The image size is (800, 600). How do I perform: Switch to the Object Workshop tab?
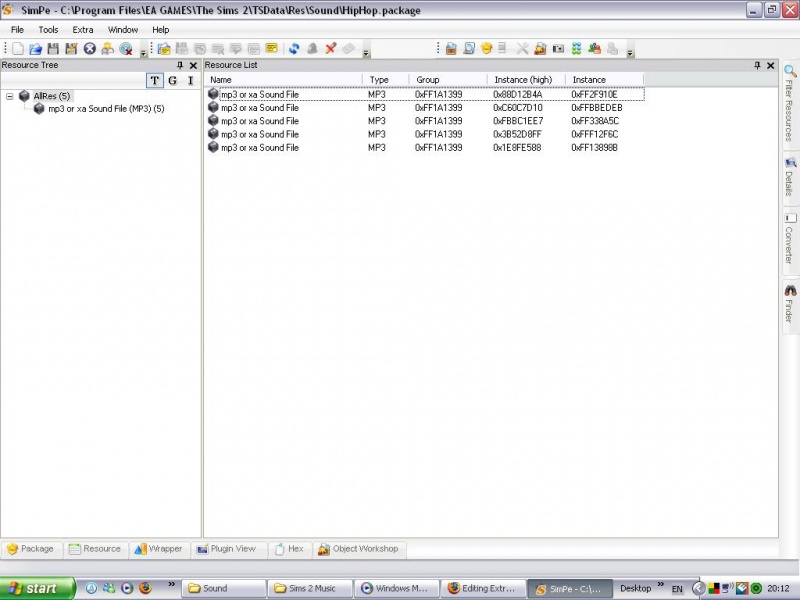pos(358,549)
